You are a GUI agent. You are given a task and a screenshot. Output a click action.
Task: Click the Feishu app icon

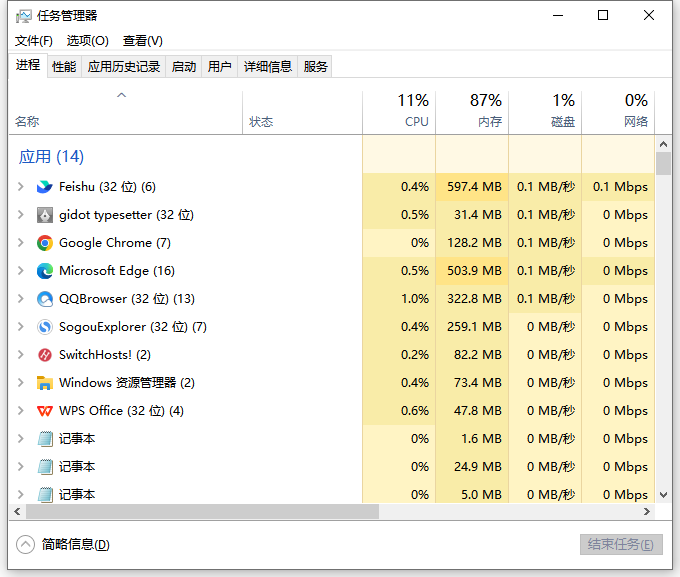(45, 187)
